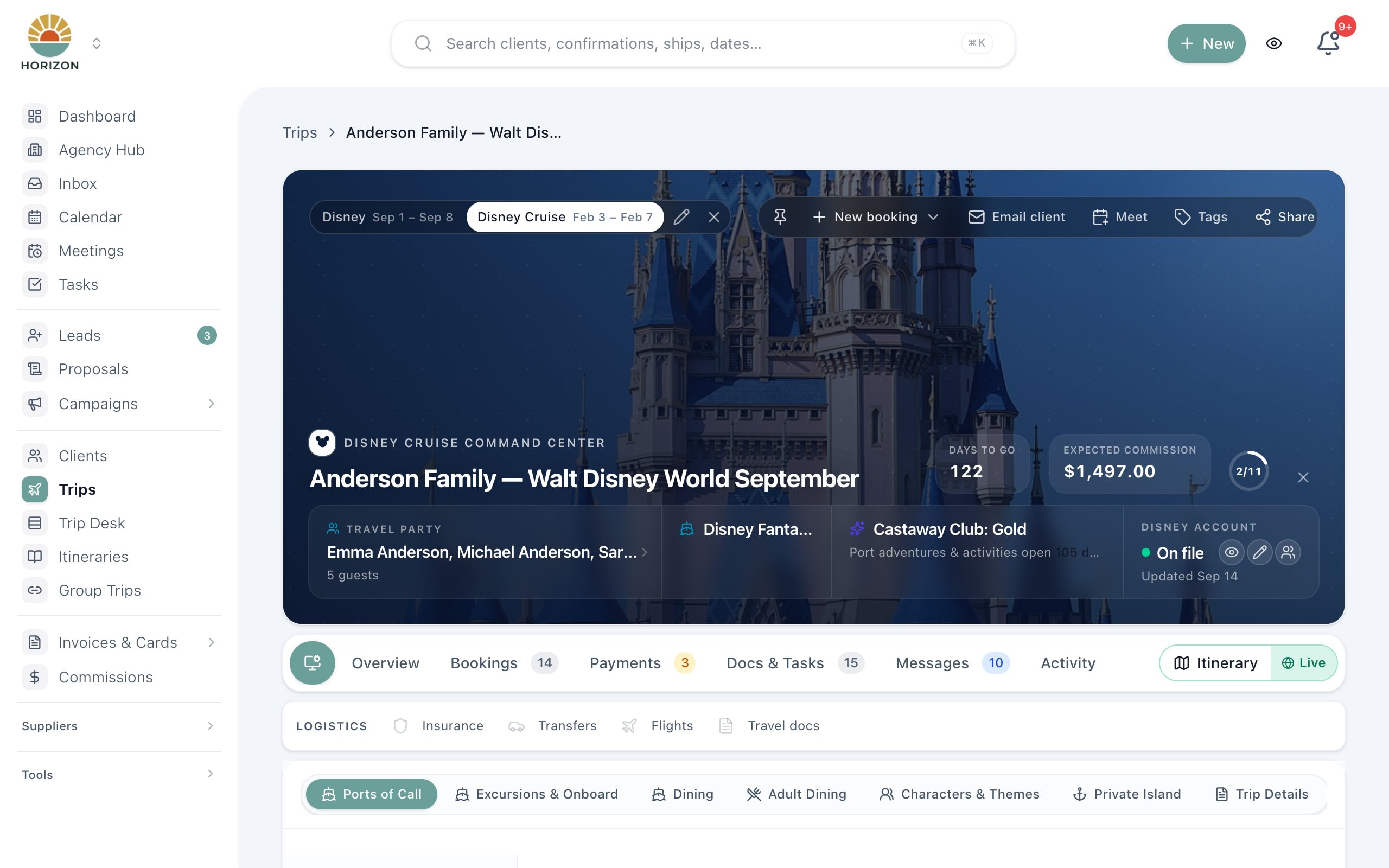Expand the workspace switcher next to Horizon logo
1389x868 pixels.
97,43
